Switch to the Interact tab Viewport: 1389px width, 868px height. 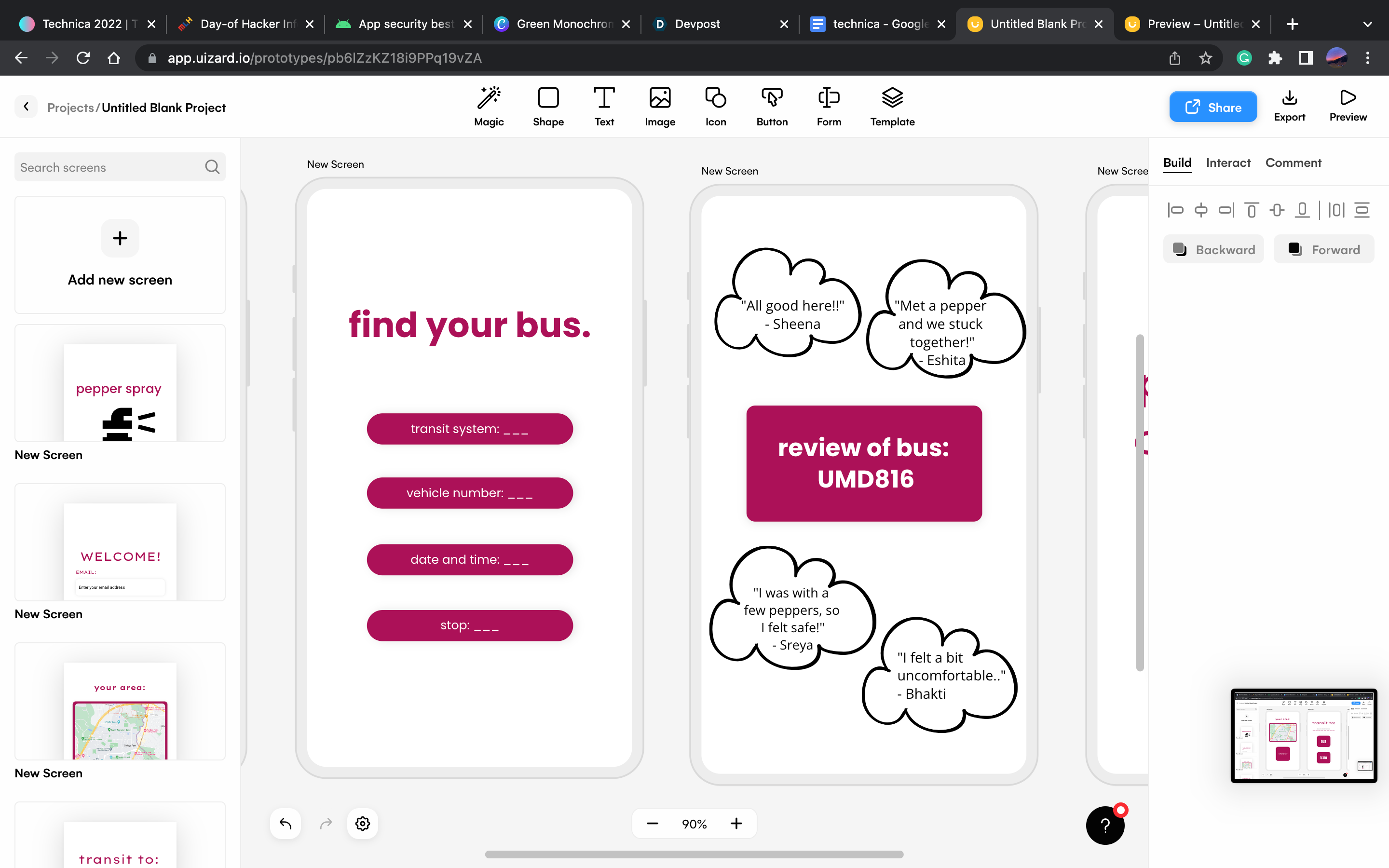[x=1228, y=163]
